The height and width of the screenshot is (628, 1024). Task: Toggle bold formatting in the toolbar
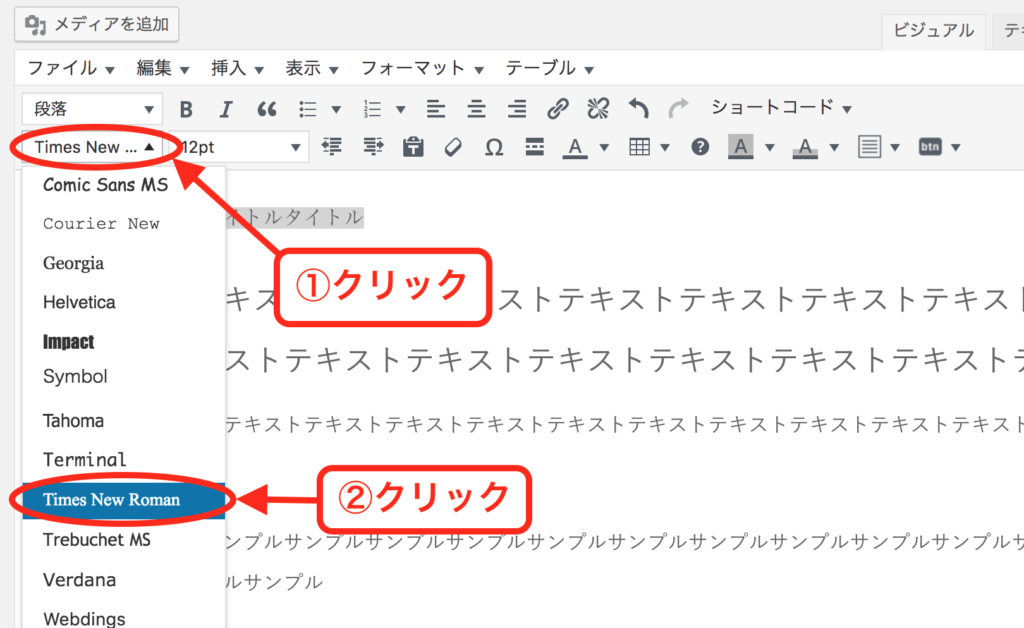[185, 109]
